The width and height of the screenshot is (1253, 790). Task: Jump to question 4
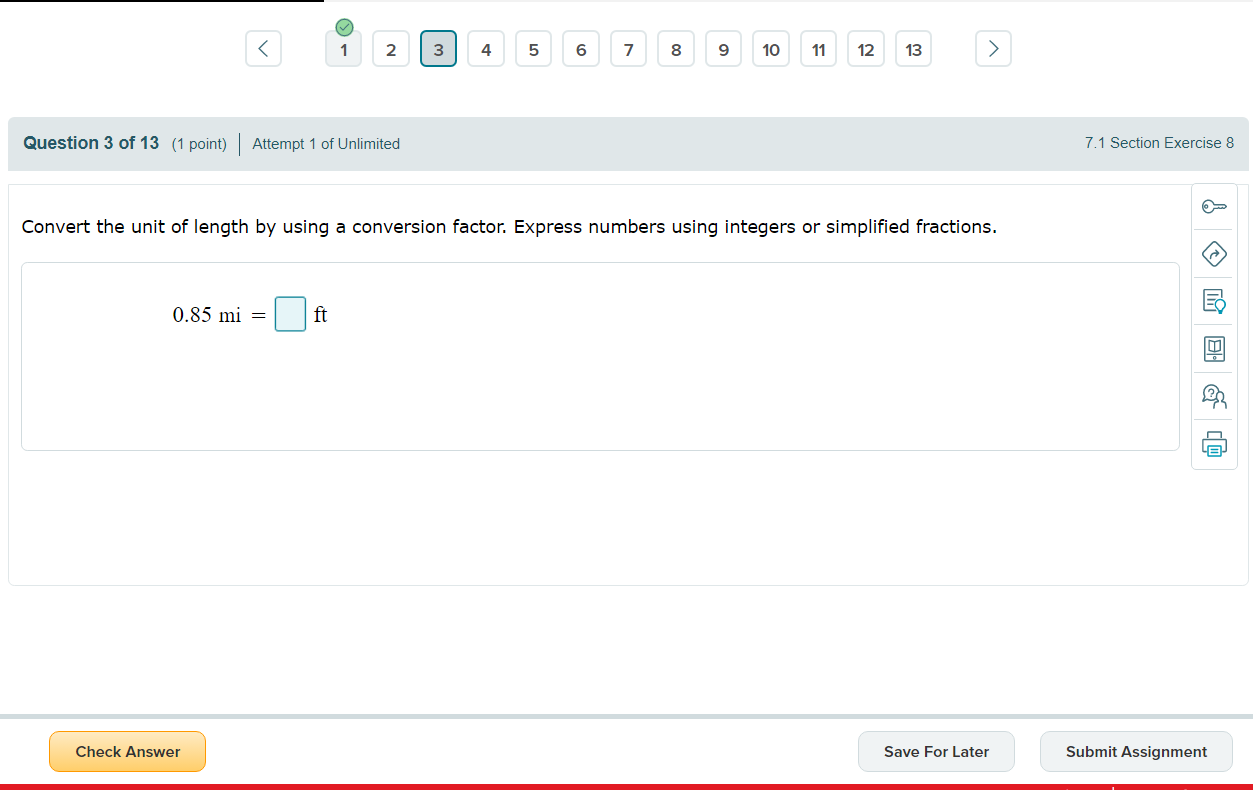[486, 49]
